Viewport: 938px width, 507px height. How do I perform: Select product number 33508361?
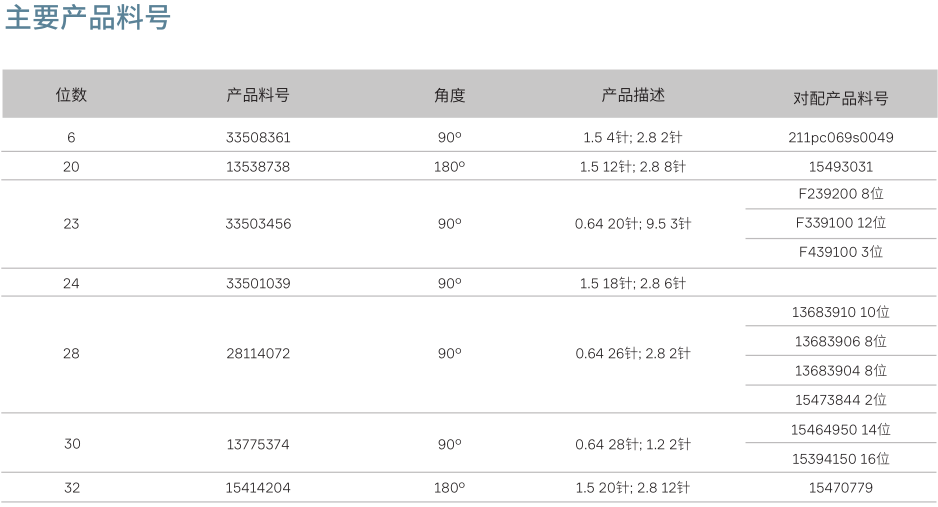[258, 138]
